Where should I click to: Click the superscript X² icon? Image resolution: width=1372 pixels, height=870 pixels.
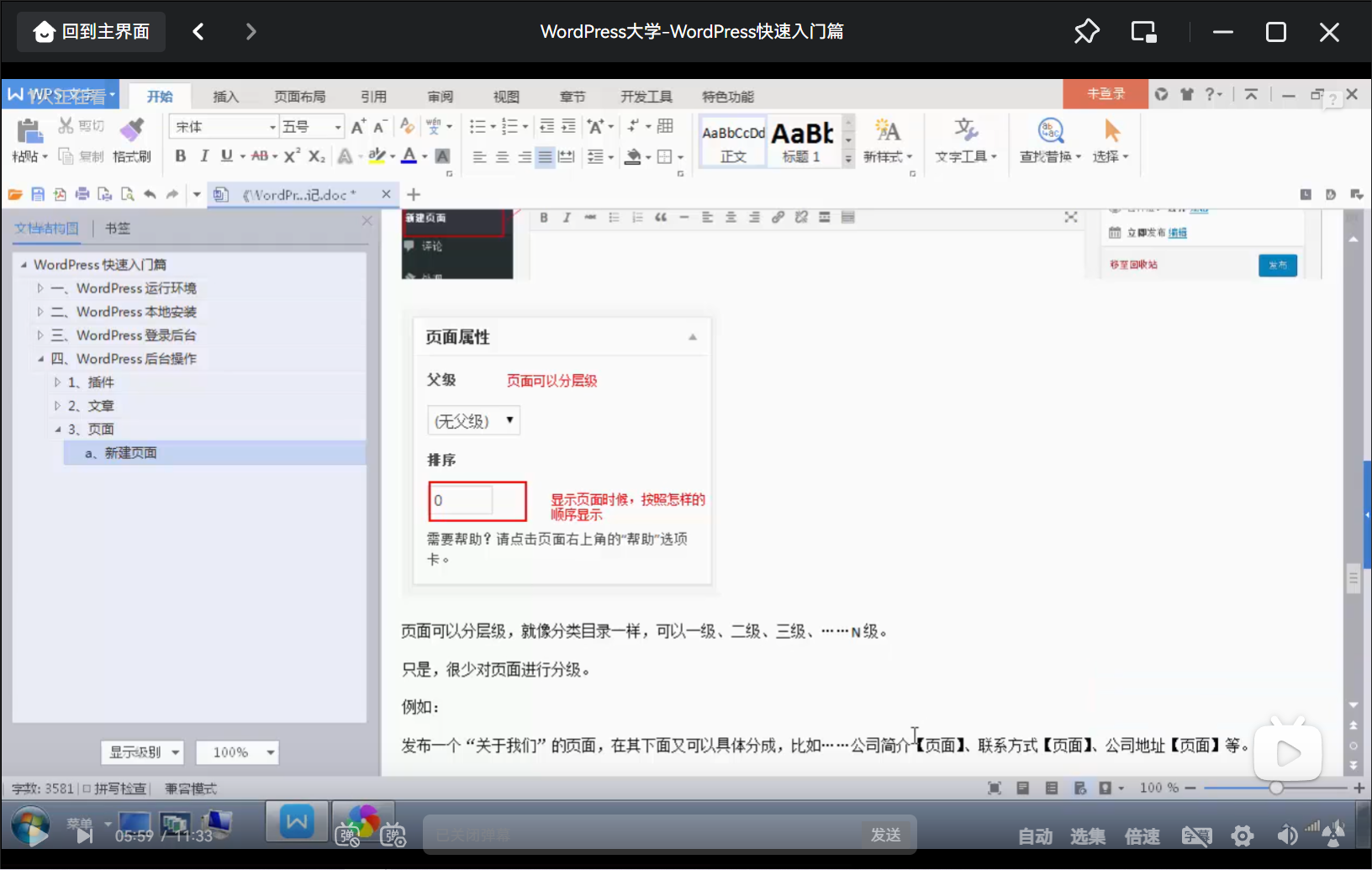292,156
